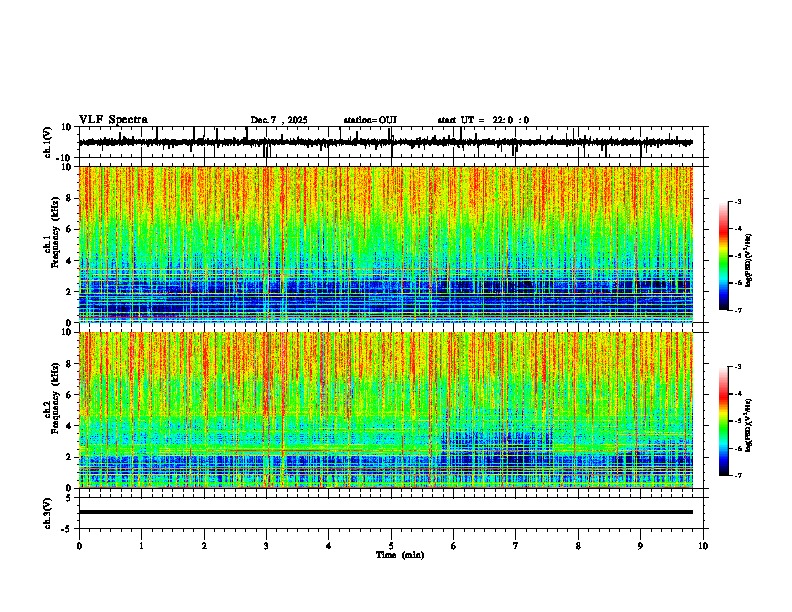
Task: Click the ch.1 spectrogram panel
Action: tap(385, 244)
